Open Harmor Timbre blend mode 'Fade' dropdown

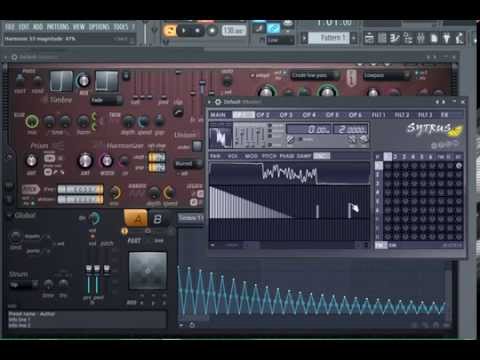[106, 100]
